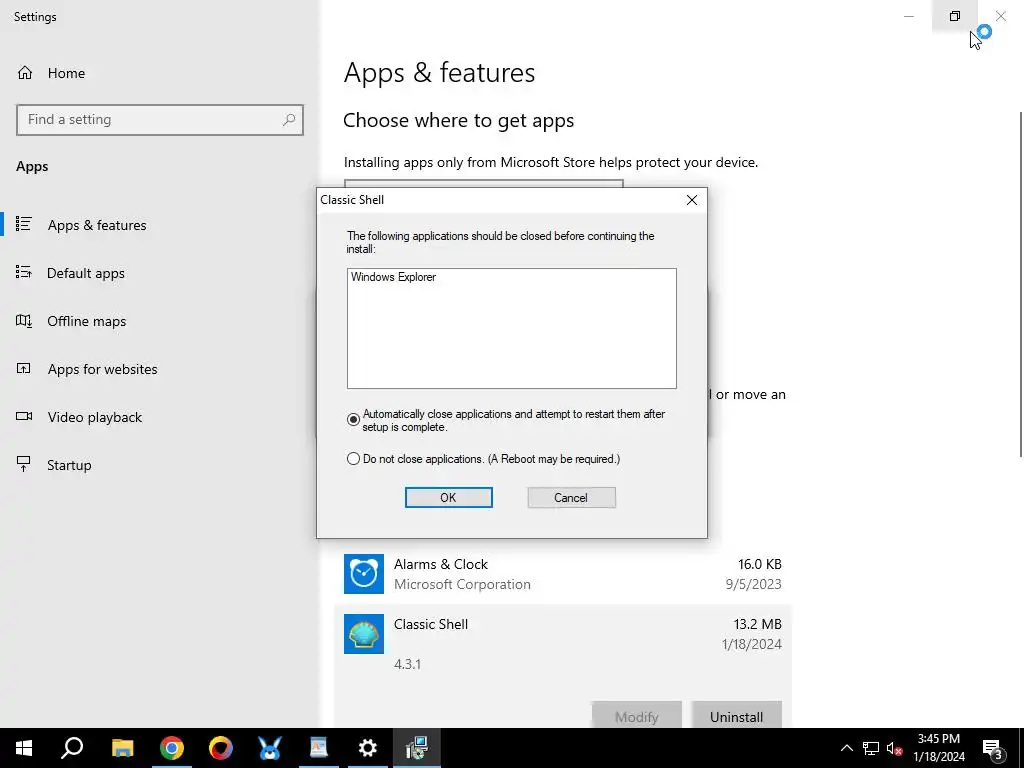Click the Apps for websites sidebar icon
1024x768 pixels.
24,368
